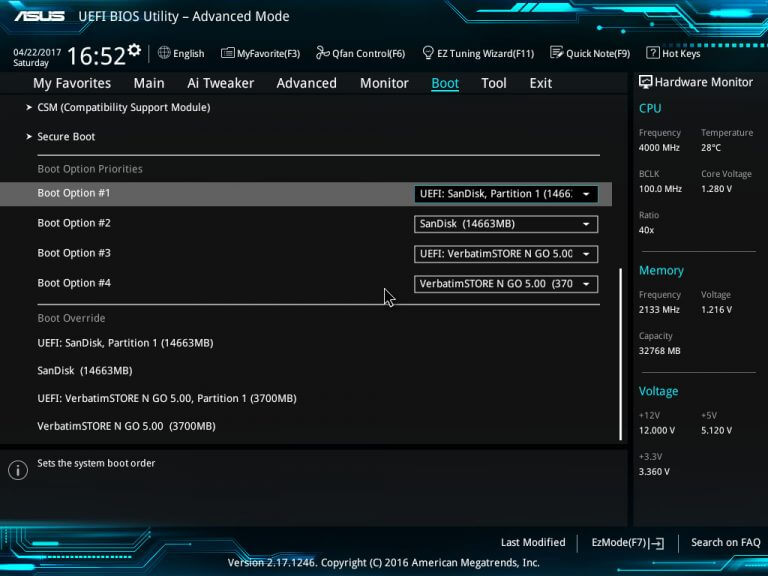
Task: Open the Boot Option #3 dropdown
Action: pos(506,254)
